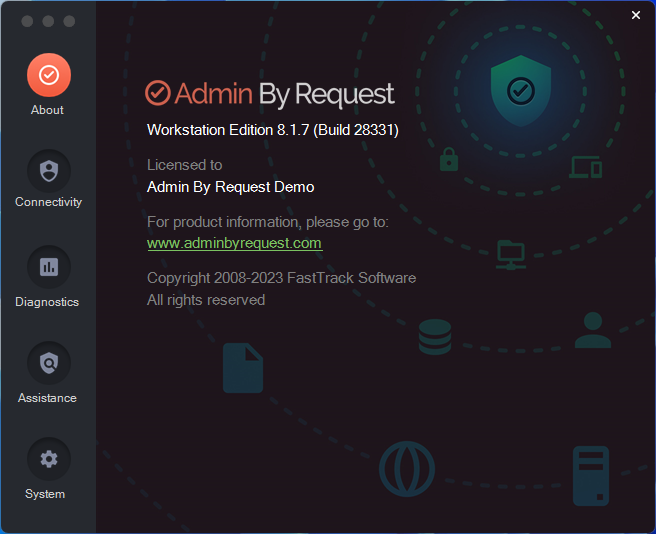
Task: Click the user silhouette icon
Action: click(593, 330)
